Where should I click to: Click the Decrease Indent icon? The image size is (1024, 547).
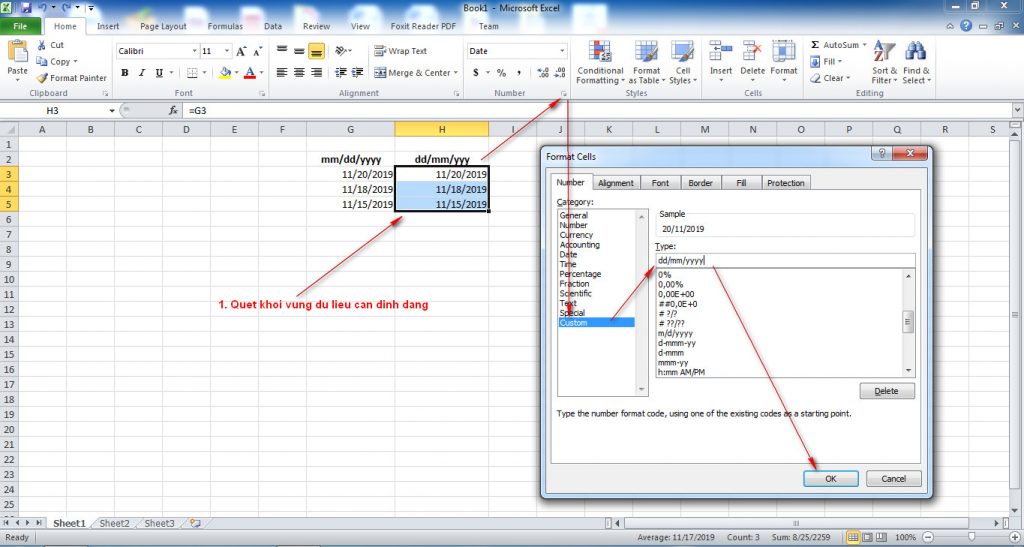pyautogui.click(x=340, y=72)
